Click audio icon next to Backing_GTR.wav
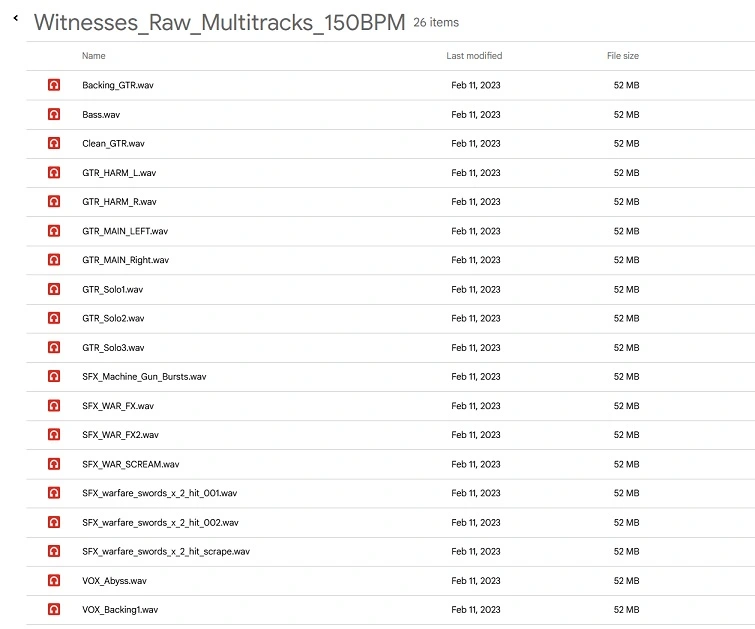Screen dimensions: 755x629 (54, 86)
